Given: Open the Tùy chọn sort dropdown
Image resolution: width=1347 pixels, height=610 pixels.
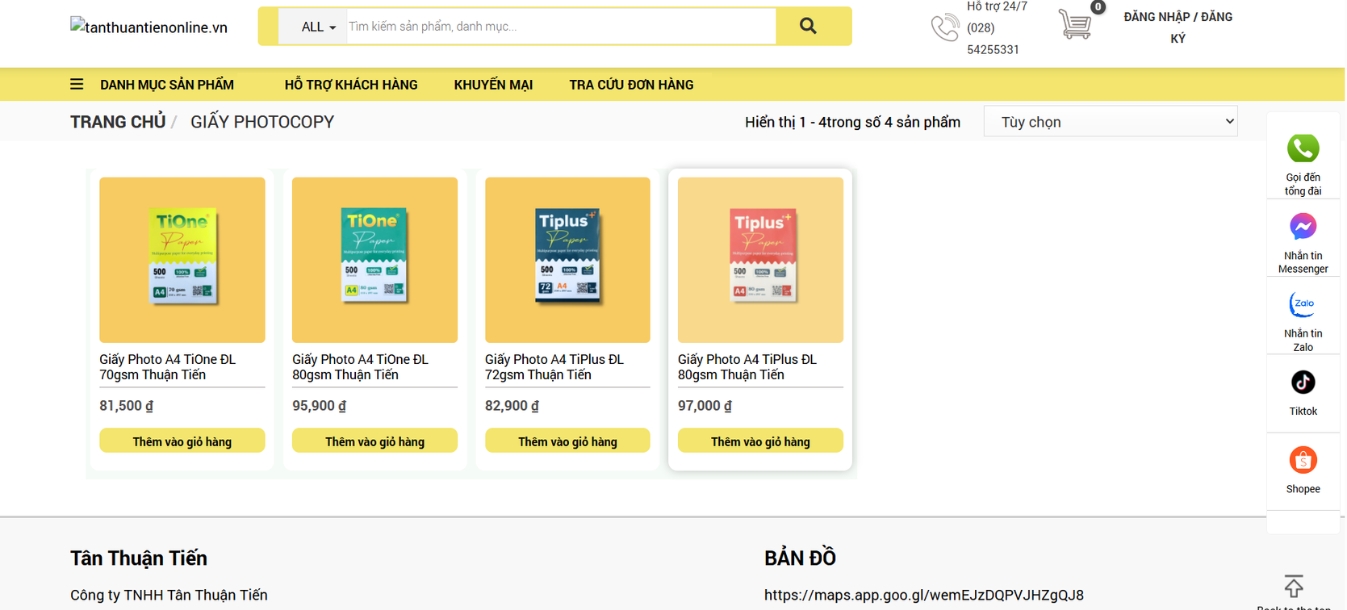Looking at the screenshot, I should click(1111, 122).
